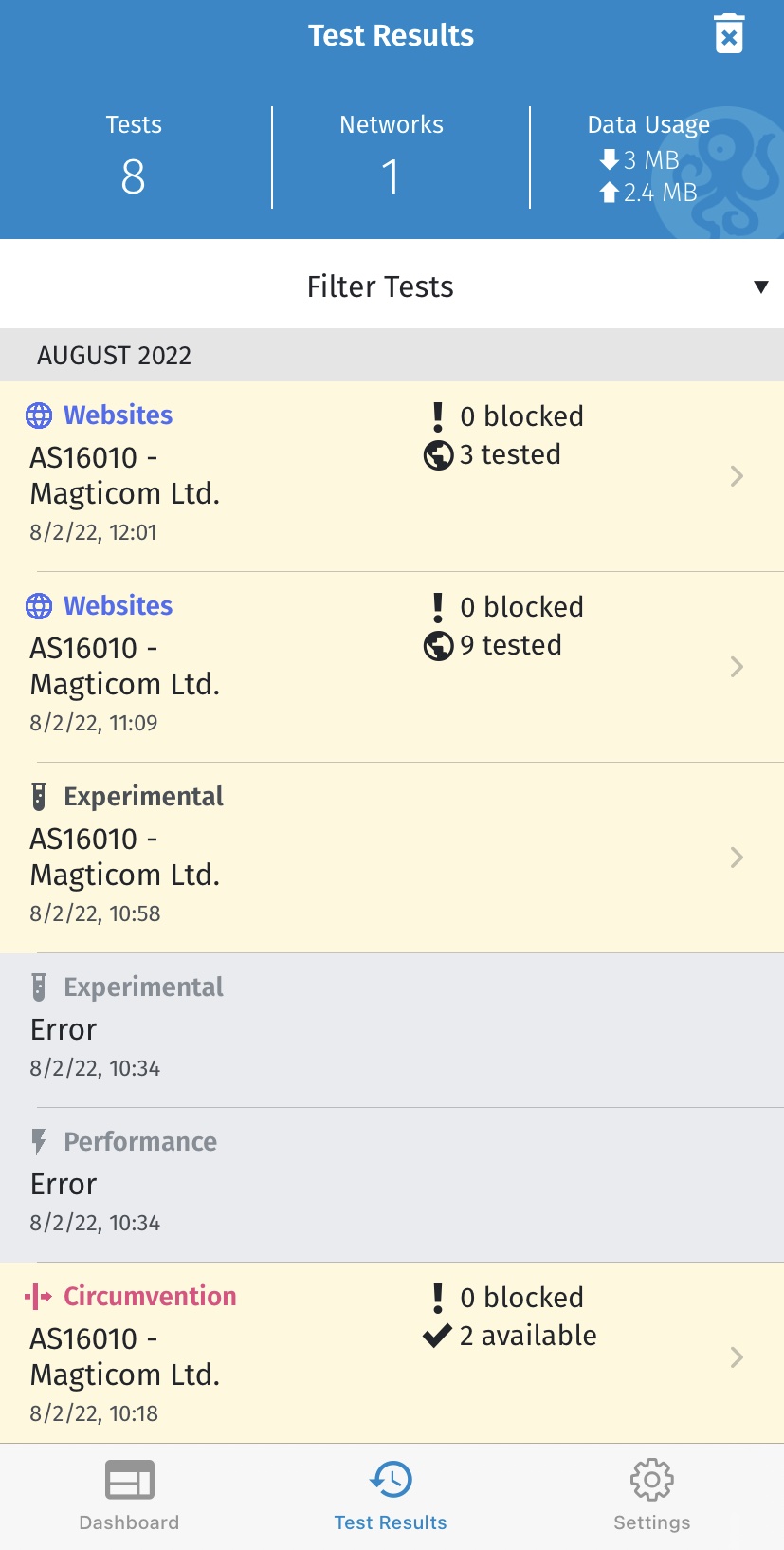Open details chevron for the Circumvention test

(737, 1357)
